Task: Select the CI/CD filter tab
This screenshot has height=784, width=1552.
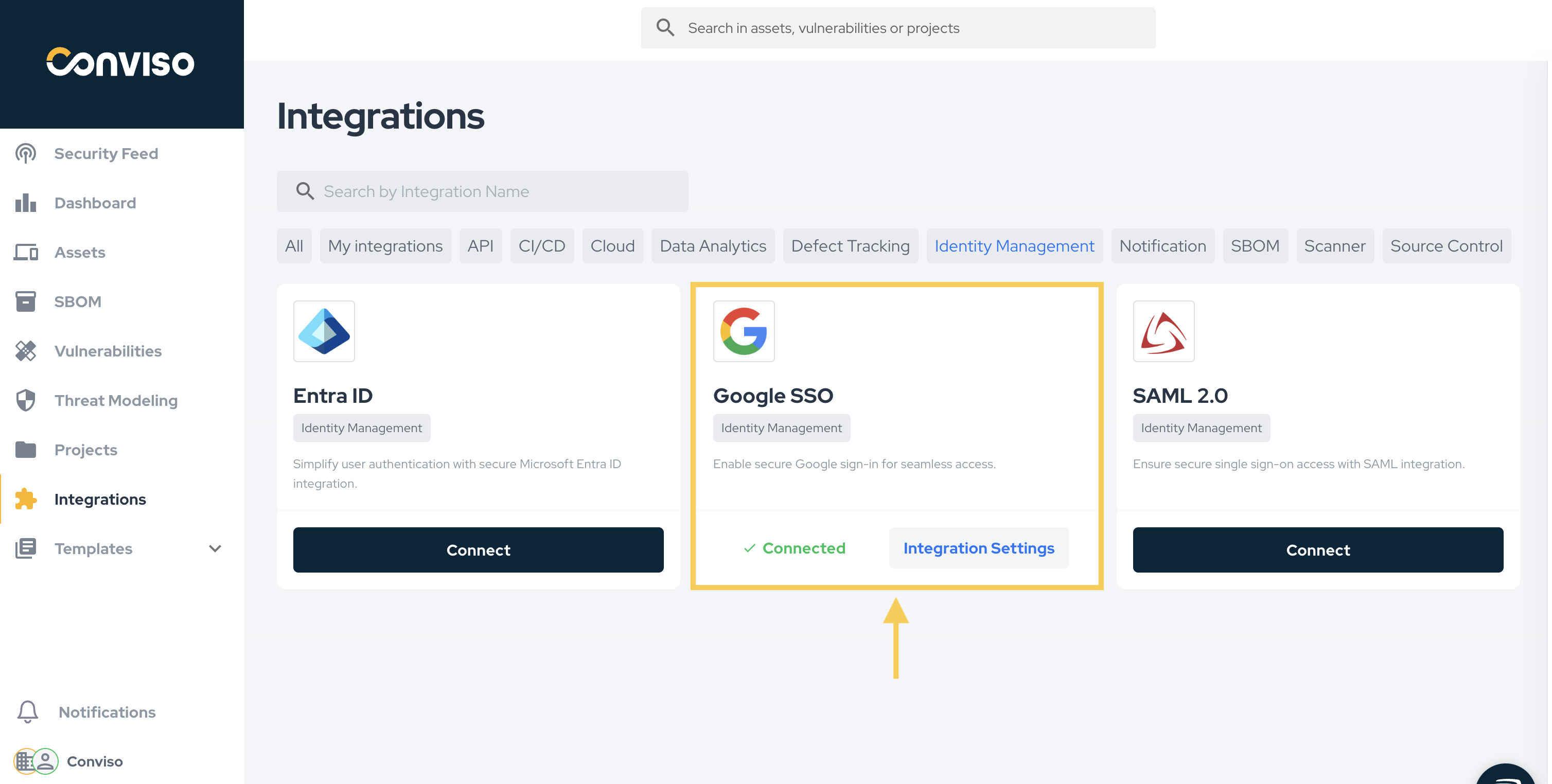Action: pos(542,246)
